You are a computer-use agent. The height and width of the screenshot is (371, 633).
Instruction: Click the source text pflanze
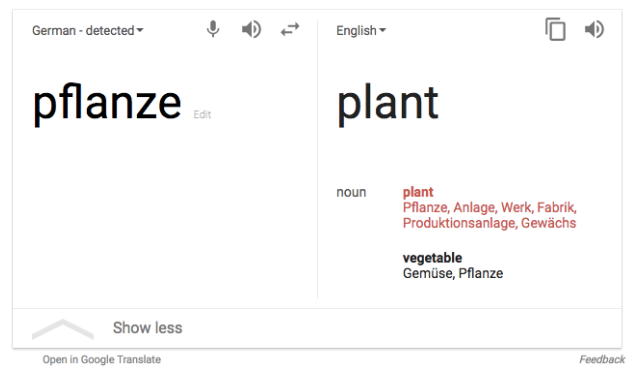click(107, 104)
